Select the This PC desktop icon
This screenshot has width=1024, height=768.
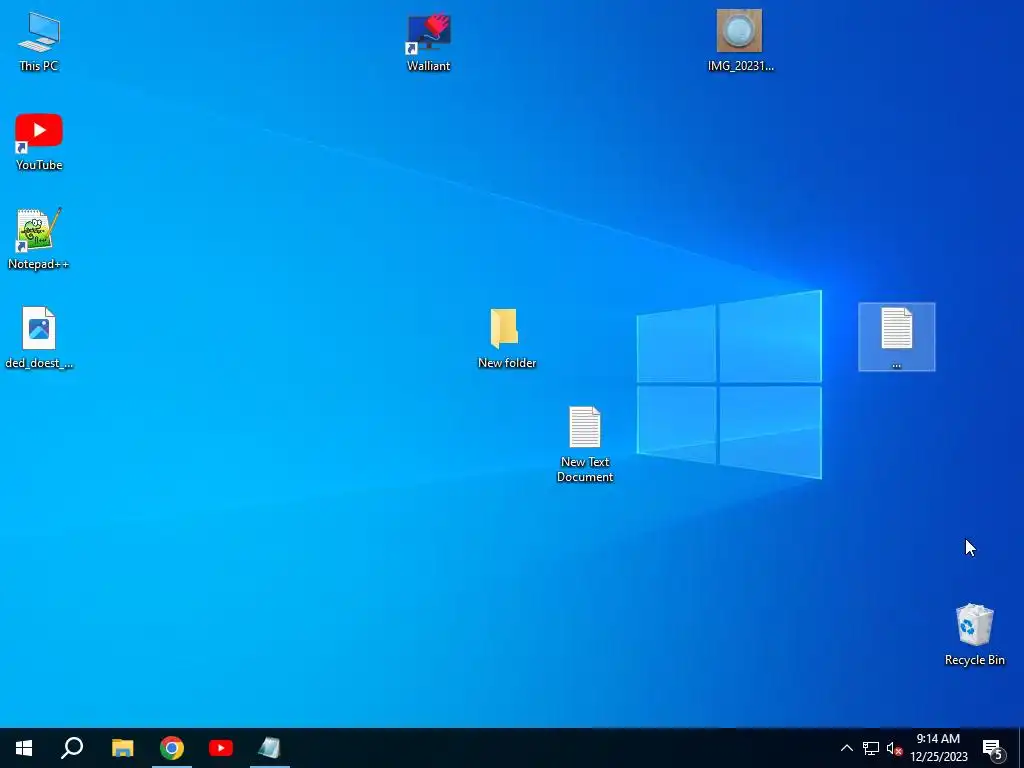tap(39, 41)
